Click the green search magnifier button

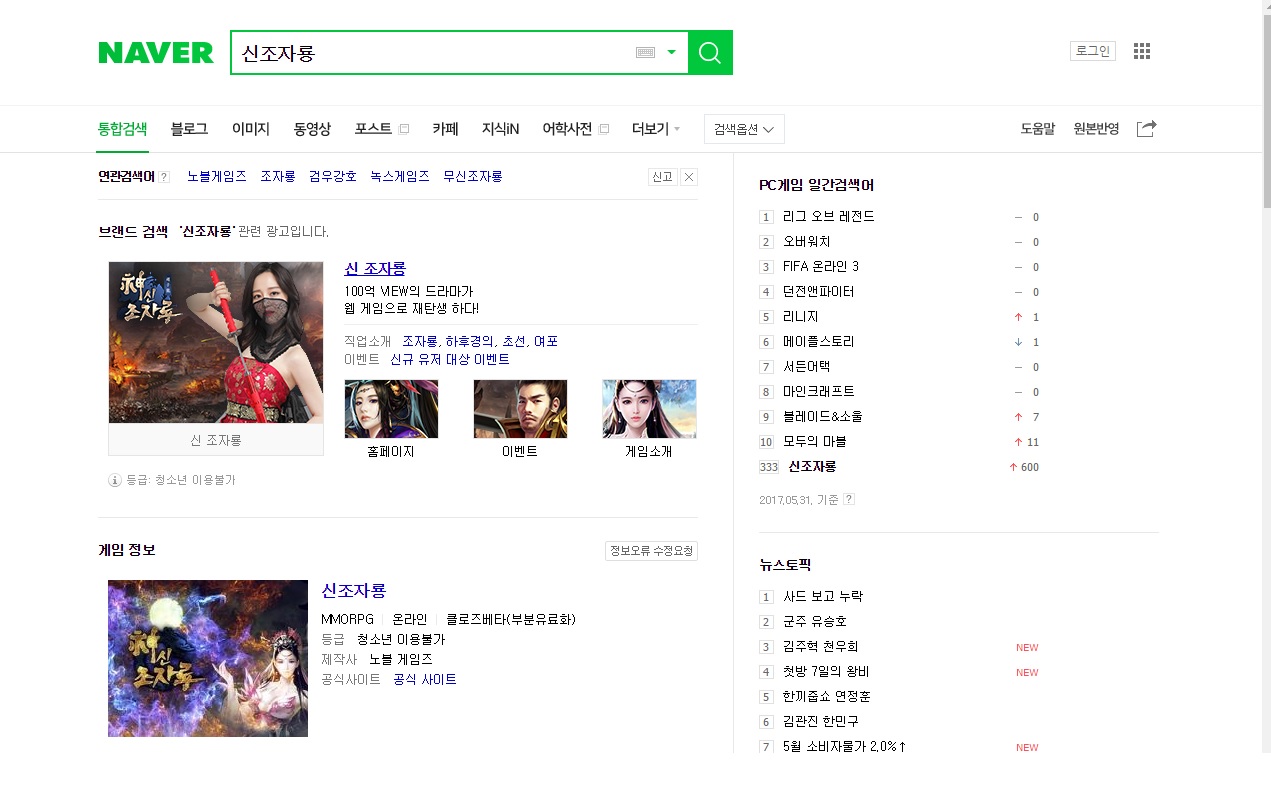[710, 52]
